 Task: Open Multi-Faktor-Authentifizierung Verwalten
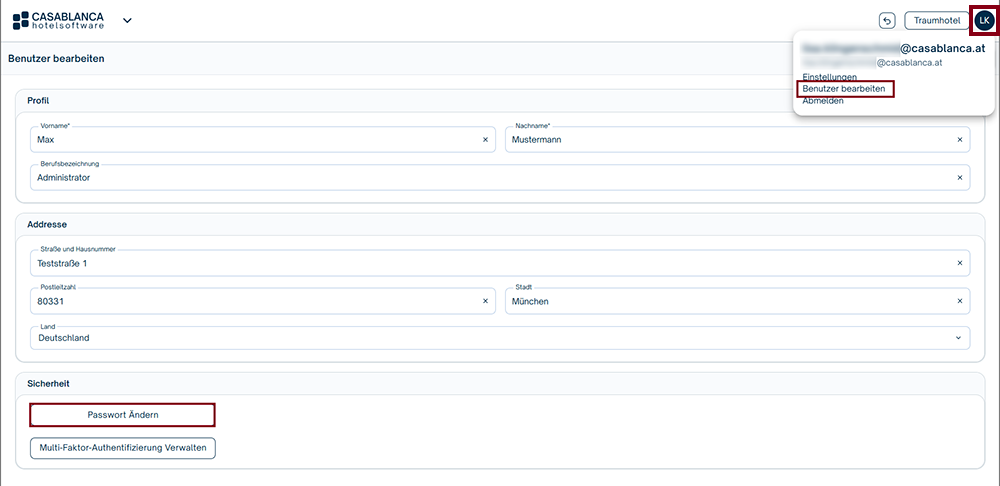123,448
